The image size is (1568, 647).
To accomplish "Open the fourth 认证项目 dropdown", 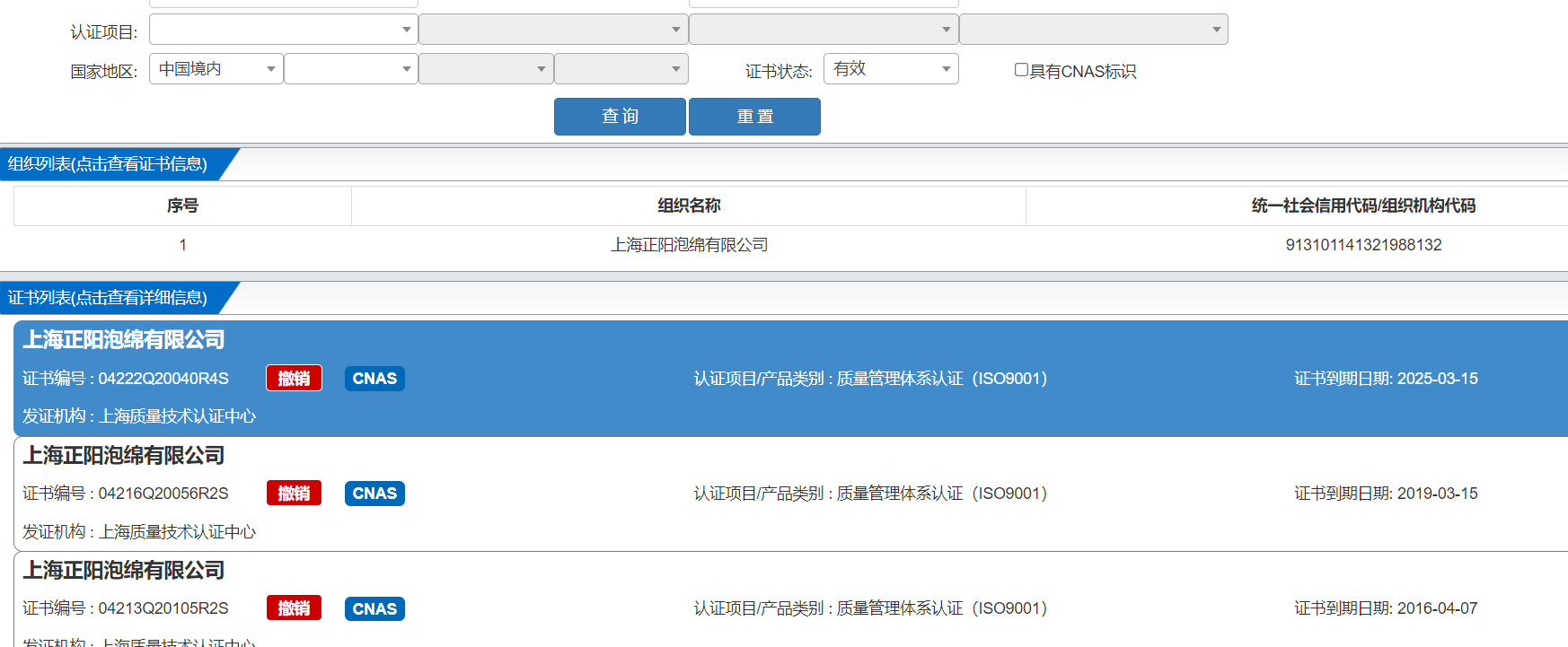I will point(1094,30).
